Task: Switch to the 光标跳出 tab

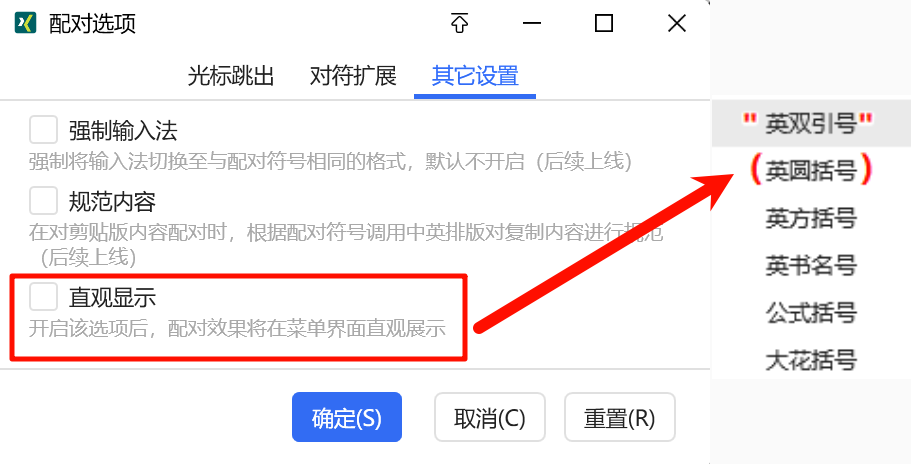Action: pyautogui.click(x=231, y=75)
